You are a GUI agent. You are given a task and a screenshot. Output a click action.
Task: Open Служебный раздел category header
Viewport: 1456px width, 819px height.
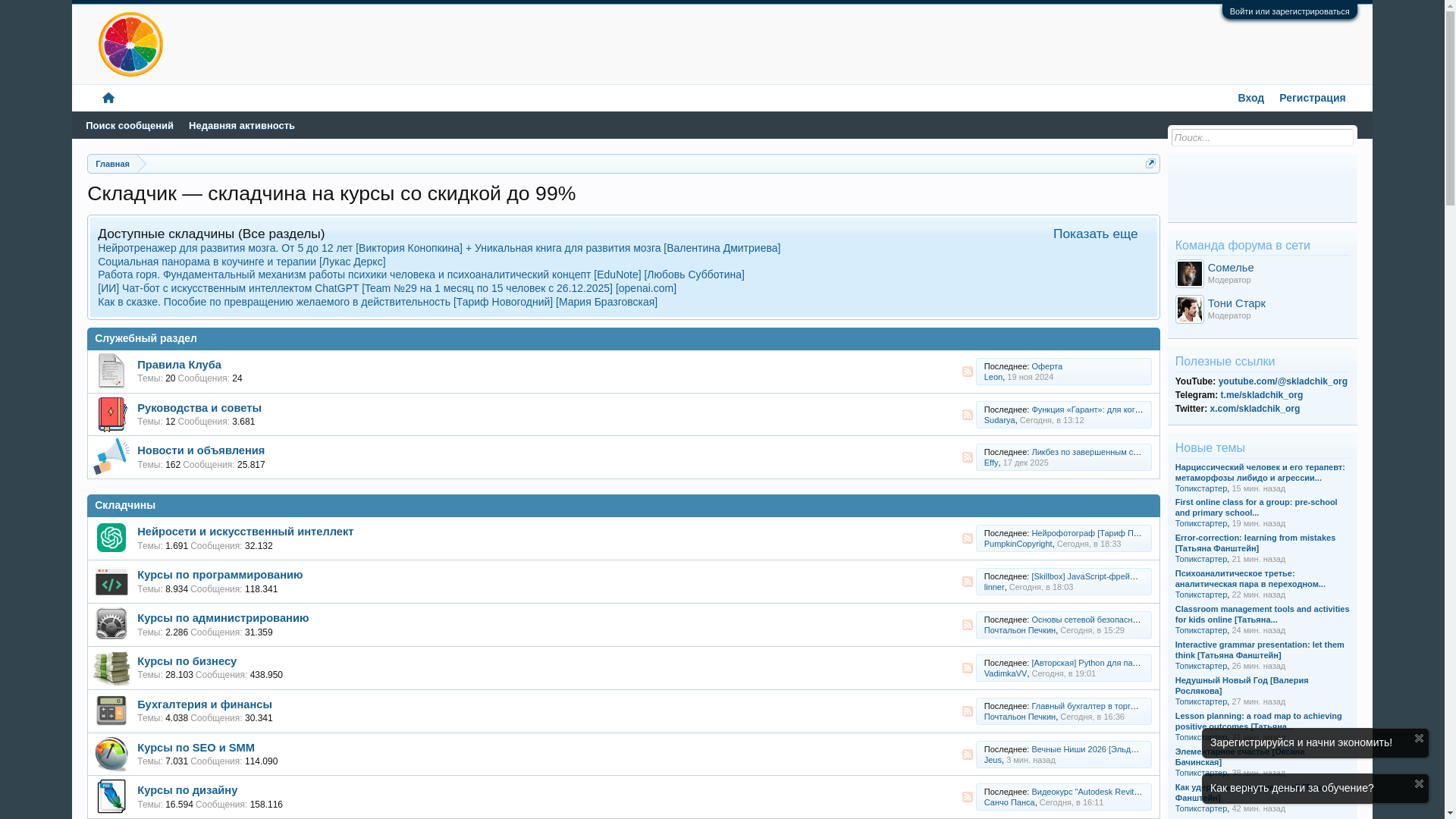146,338
